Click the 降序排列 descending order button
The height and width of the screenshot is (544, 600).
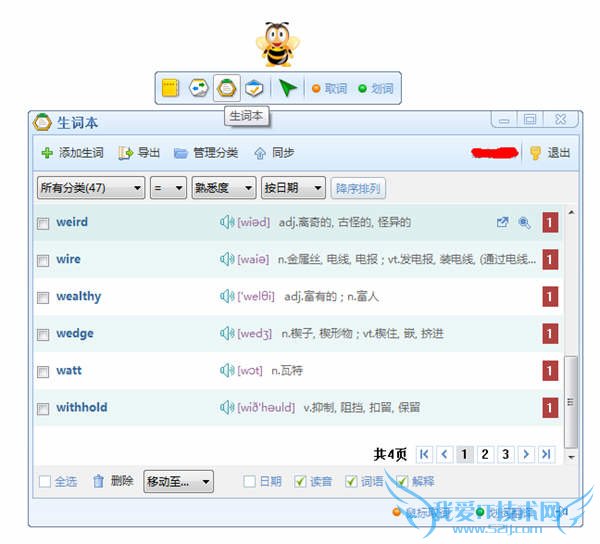pos(358,188)
